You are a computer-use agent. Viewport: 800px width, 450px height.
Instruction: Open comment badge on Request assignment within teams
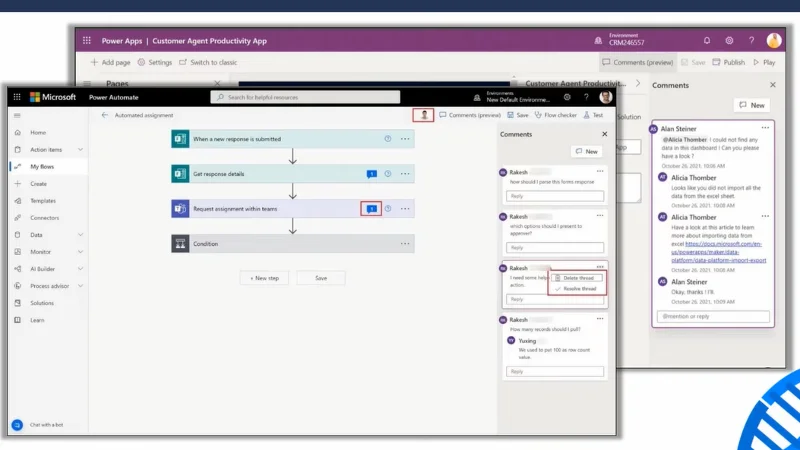371,209
